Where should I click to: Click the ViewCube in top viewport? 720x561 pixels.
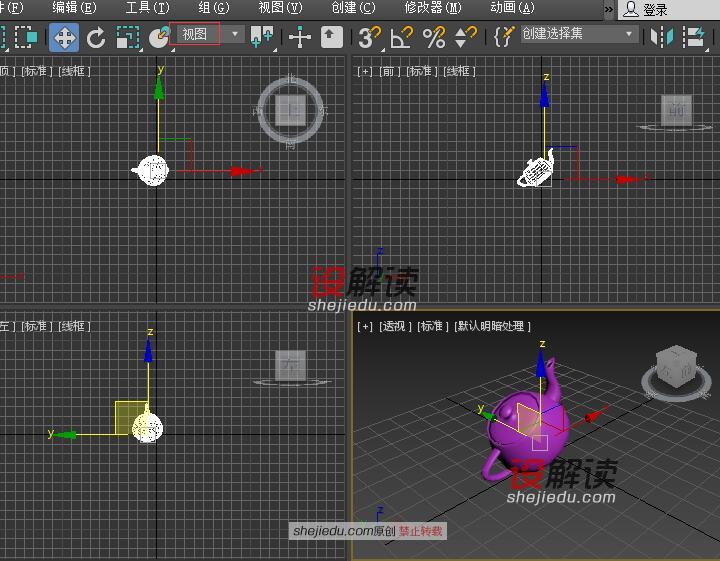pyautogui.click(x=290, y=111)
